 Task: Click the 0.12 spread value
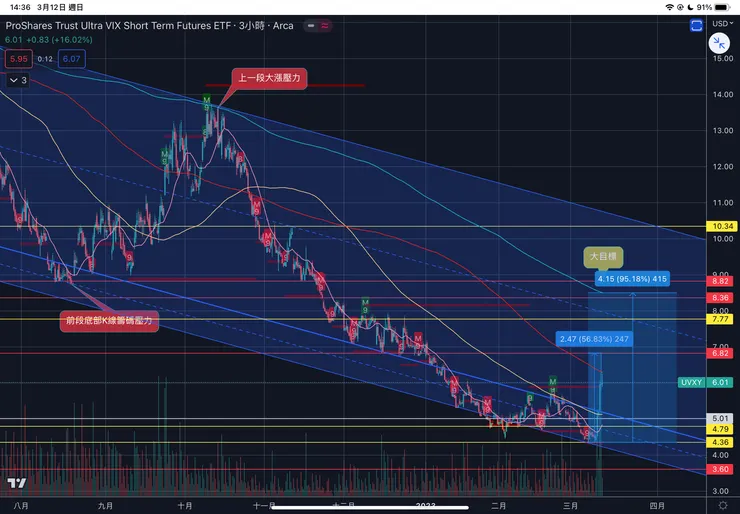45,59
